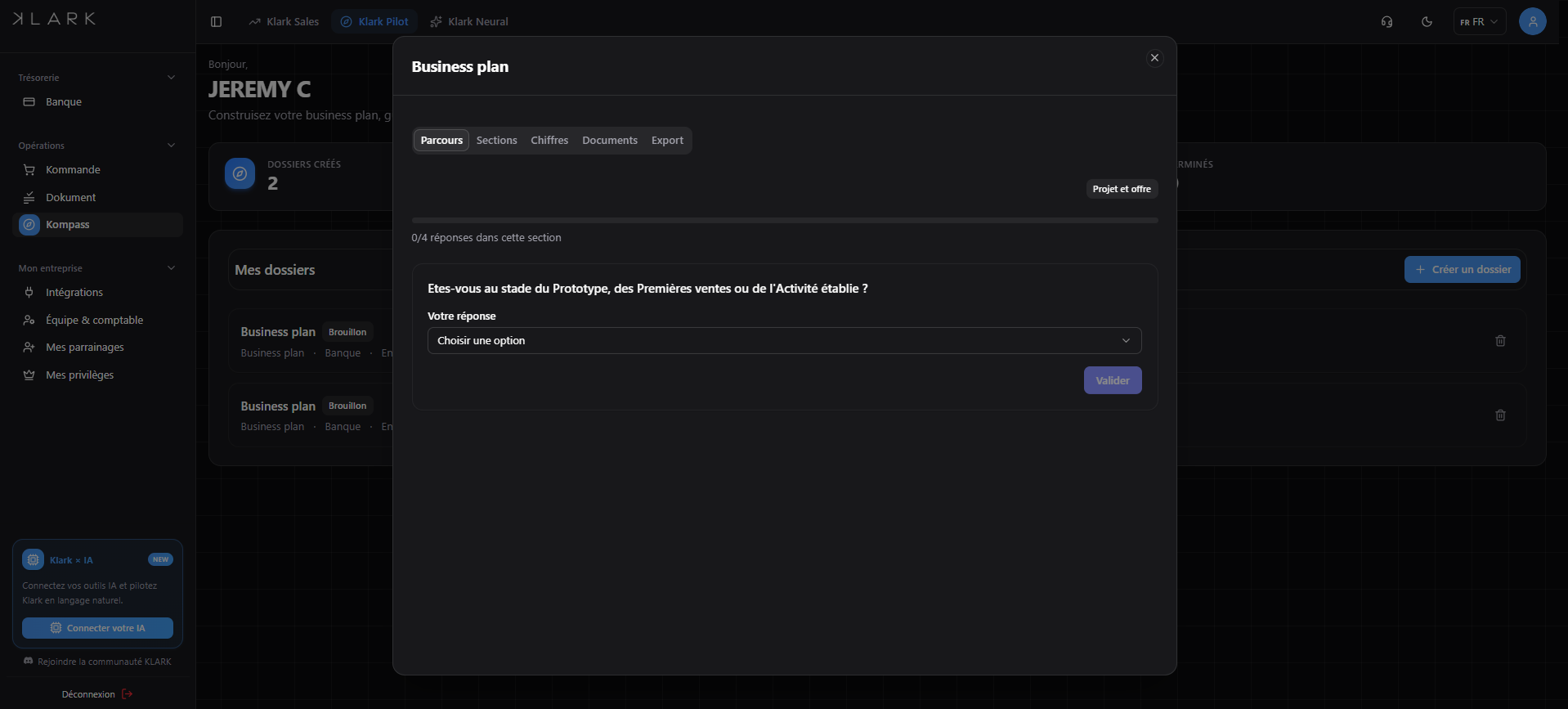Switch to Klark Neural tab
Viewport: 1568px width, 709px height.
[x=469, y=22]
